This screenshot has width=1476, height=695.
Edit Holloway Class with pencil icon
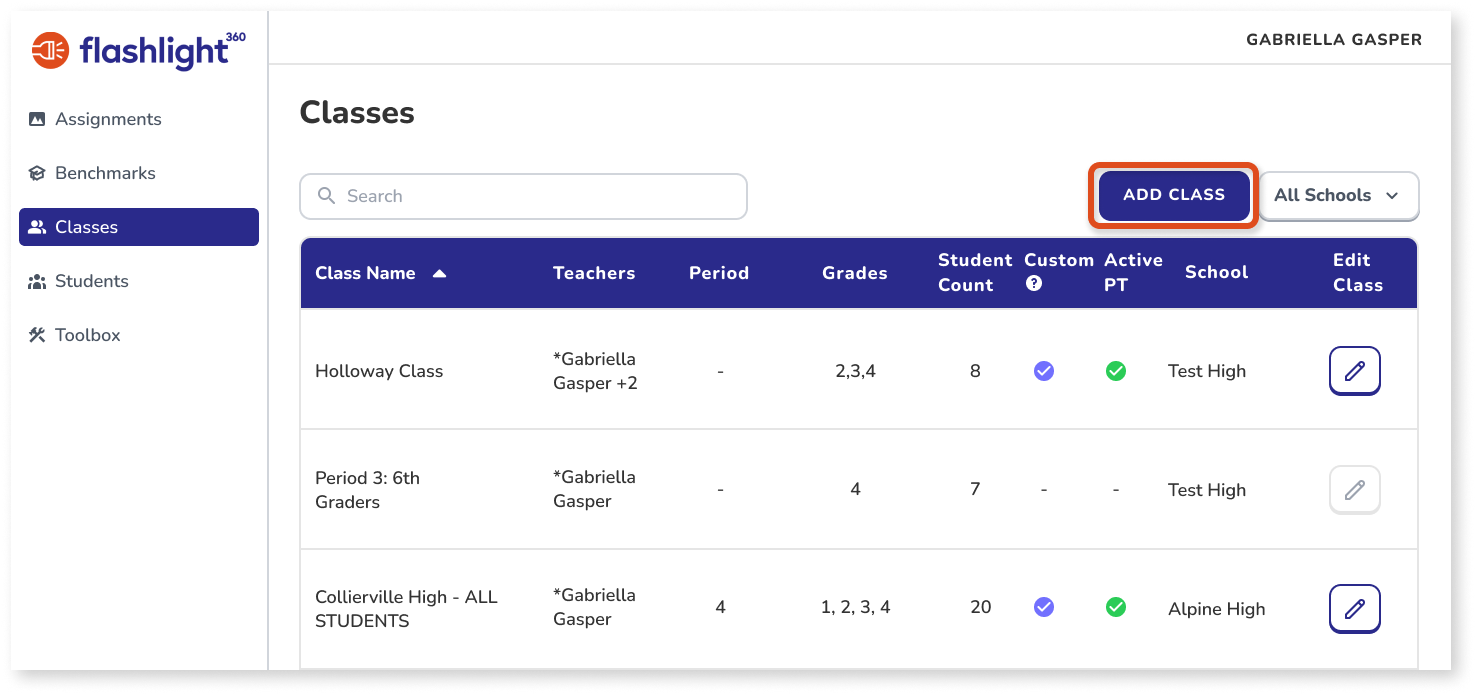point(1354,371)
